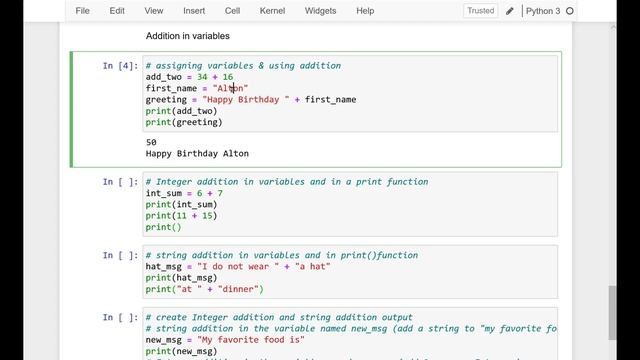Viewport: 640px width, 360px height.
Task: Open the Edit menu
Action: pyautogui.click(x=117, y=11)
